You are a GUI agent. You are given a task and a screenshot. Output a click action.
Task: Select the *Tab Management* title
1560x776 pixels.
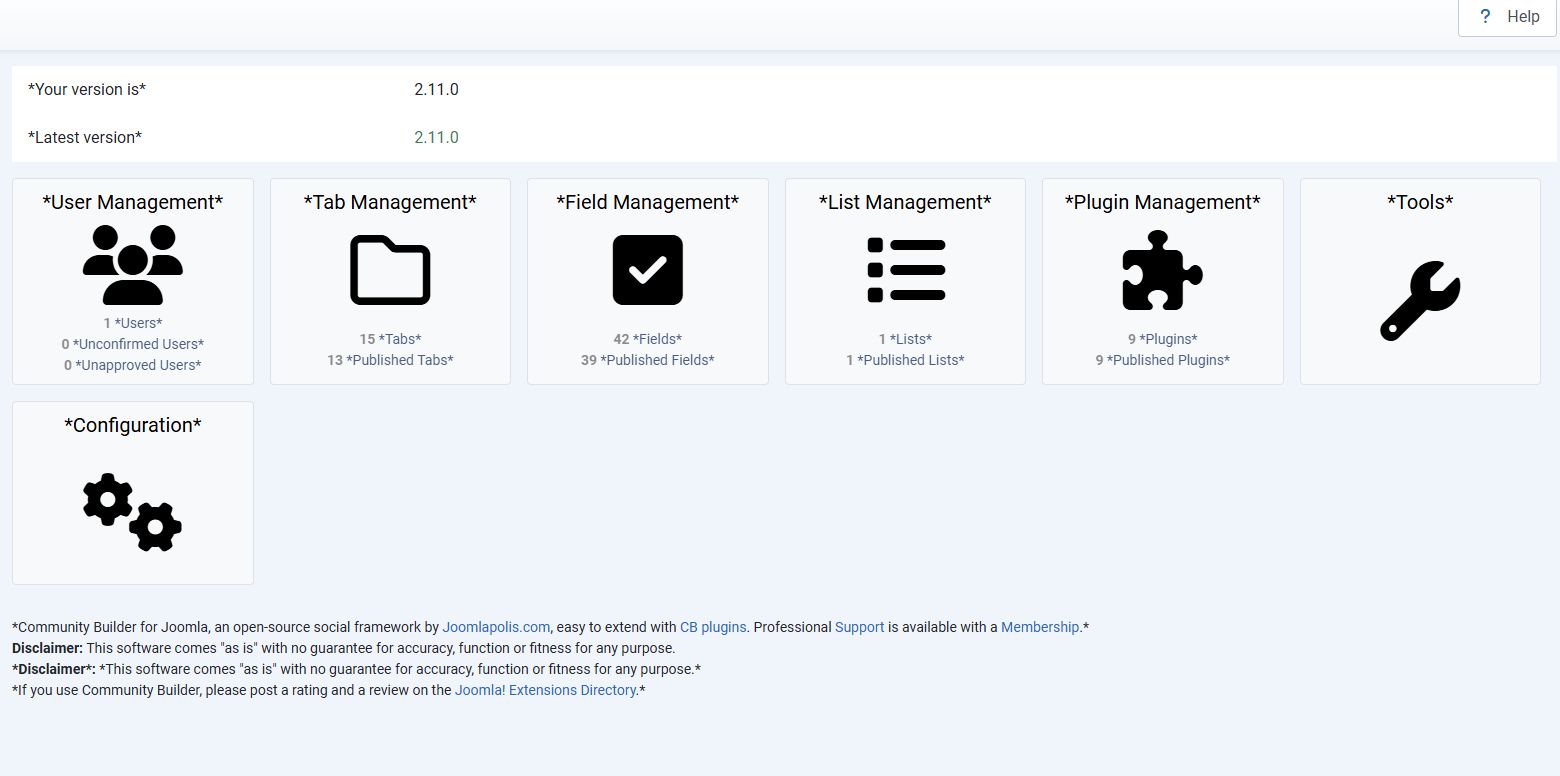[x=390, y=202]
